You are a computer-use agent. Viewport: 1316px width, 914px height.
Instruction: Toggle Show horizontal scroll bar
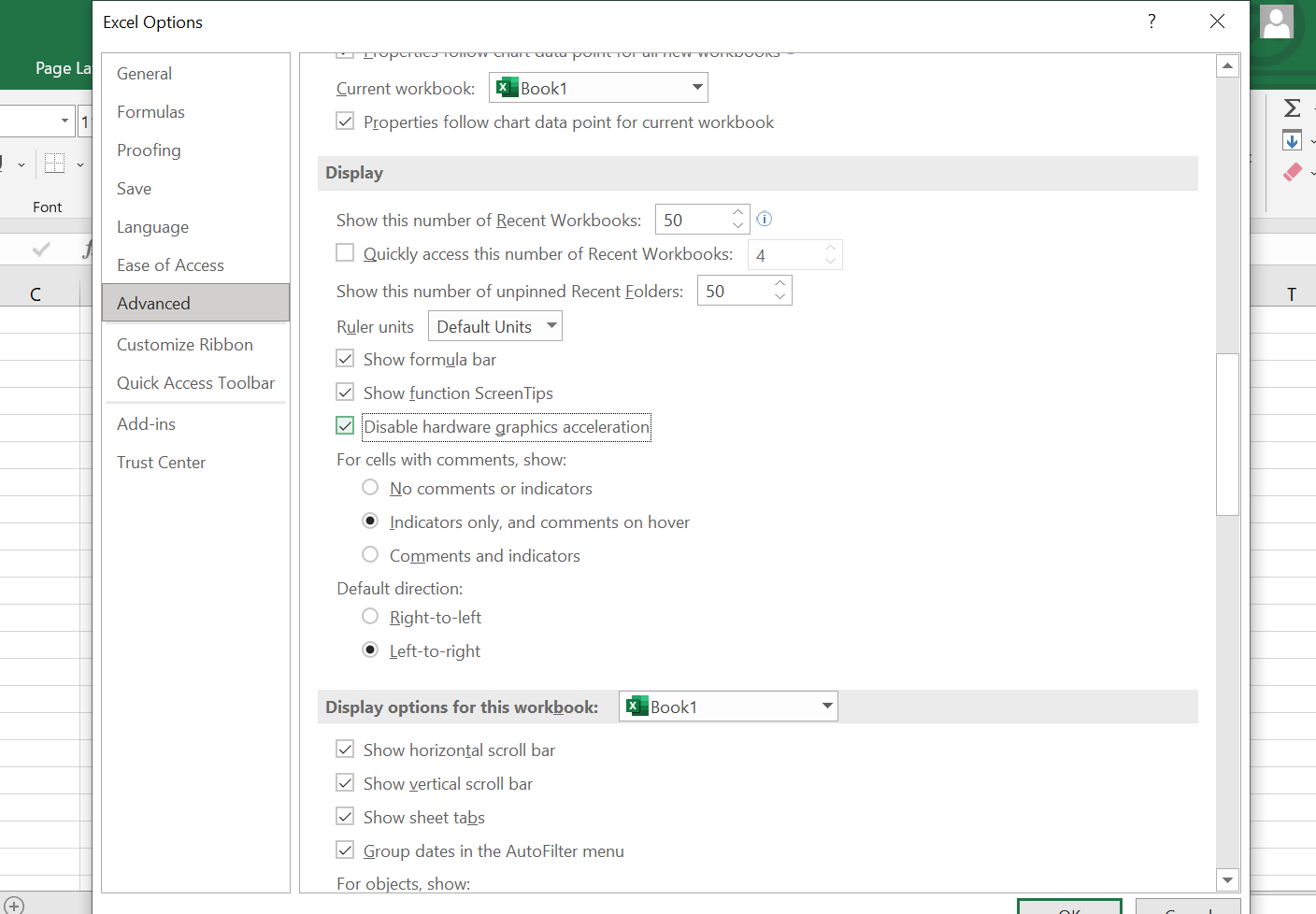click(x=345, y=750)
